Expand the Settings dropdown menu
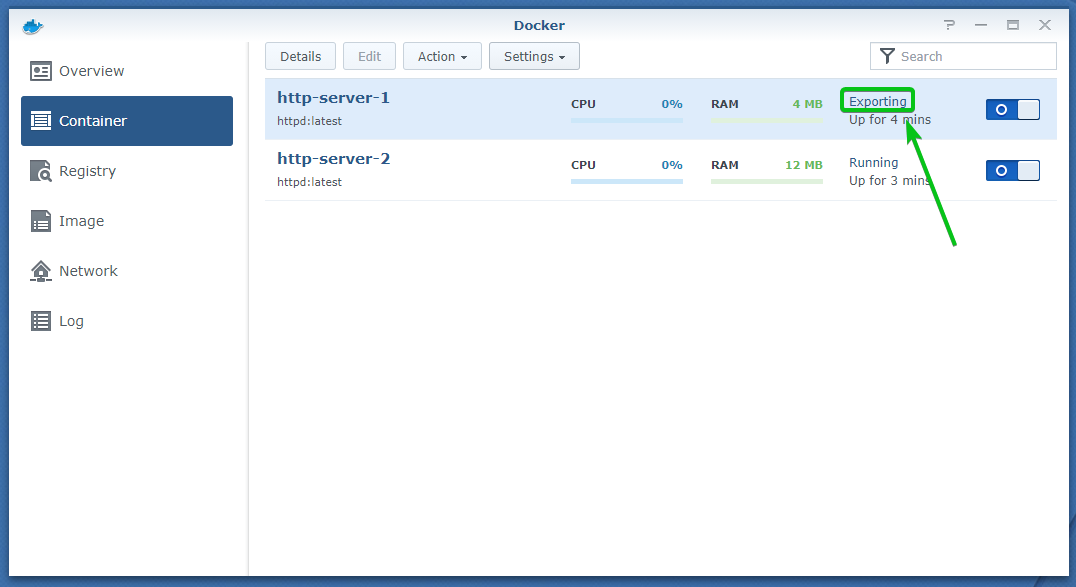This screenshot has width=1076, height=587. [534, 57]
